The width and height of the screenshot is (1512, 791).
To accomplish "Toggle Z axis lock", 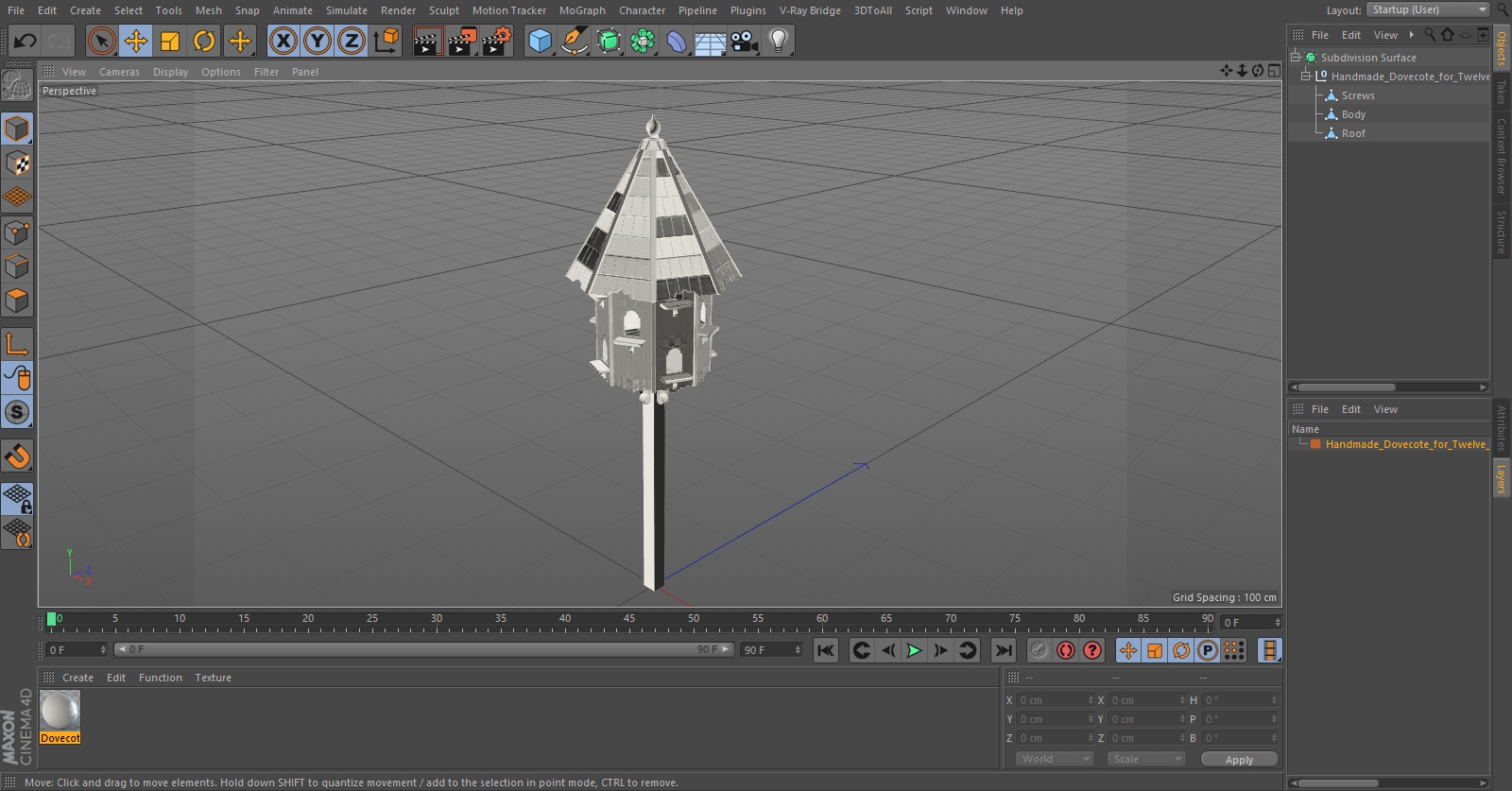I will point(352,41).
